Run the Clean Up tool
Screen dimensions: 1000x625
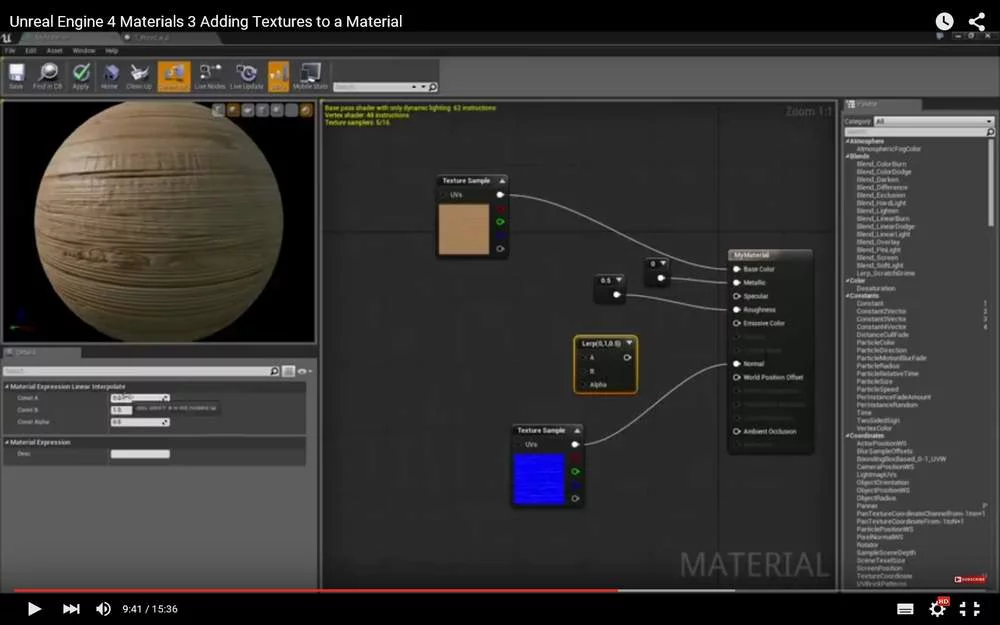pos(140,74)
